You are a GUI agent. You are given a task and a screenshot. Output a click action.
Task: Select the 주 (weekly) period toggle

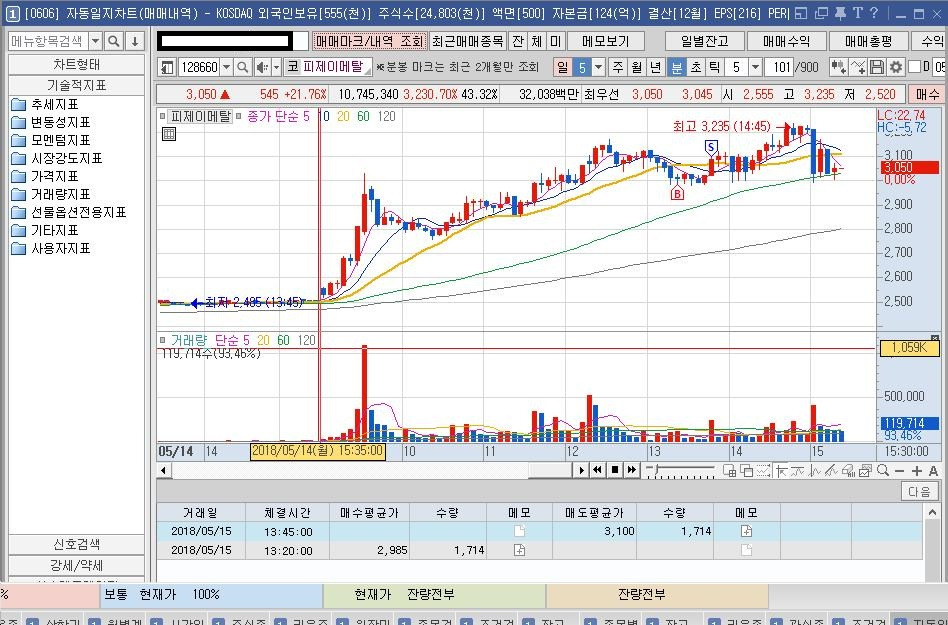pyautogui.click(x=618, y=67)
